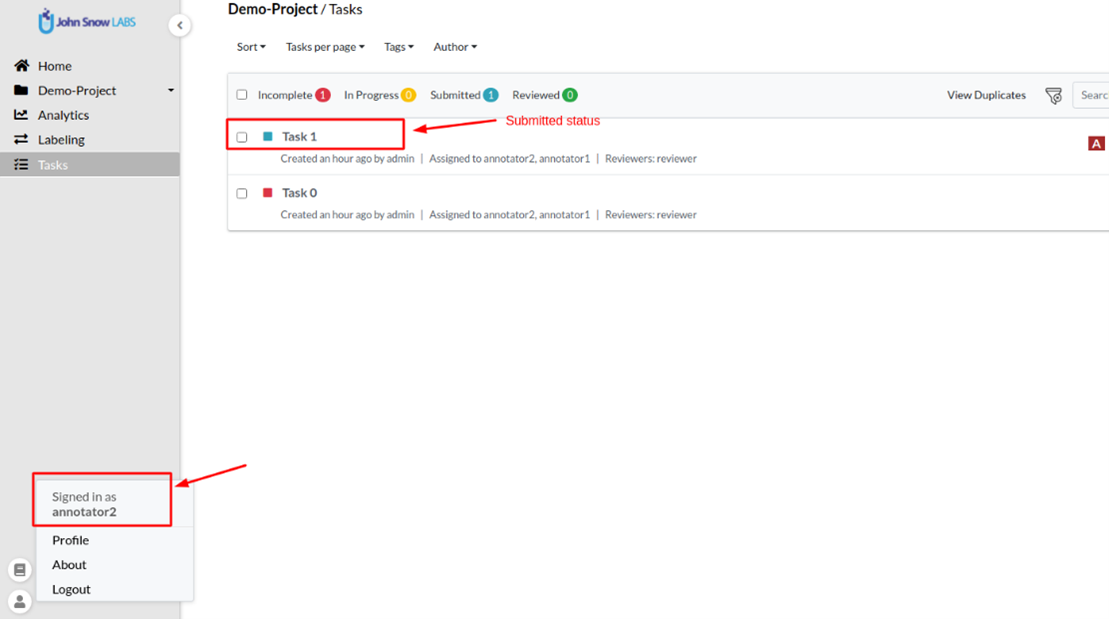Click the document icon above the user avatar
The height and width of the screenshot is (619, 1109).
tap(19, 570)
